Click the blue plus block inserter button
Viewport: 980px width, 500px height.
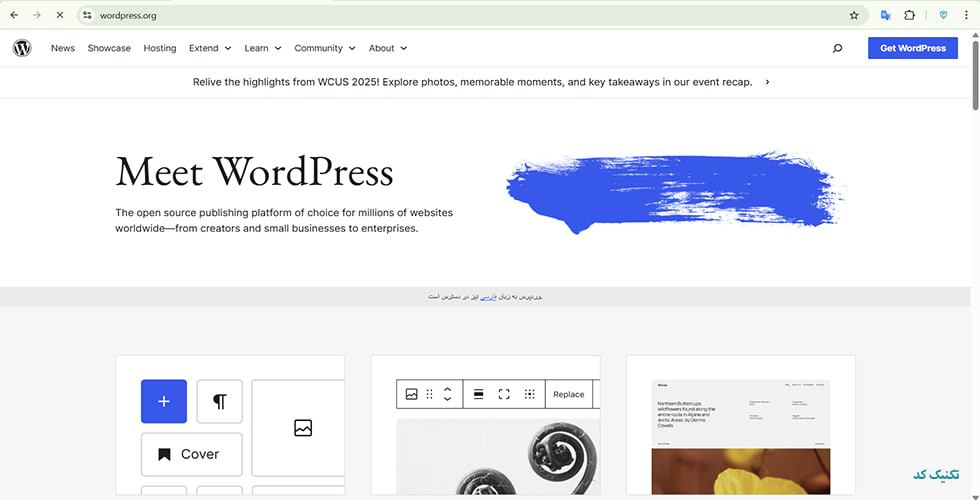coord(164,401)
